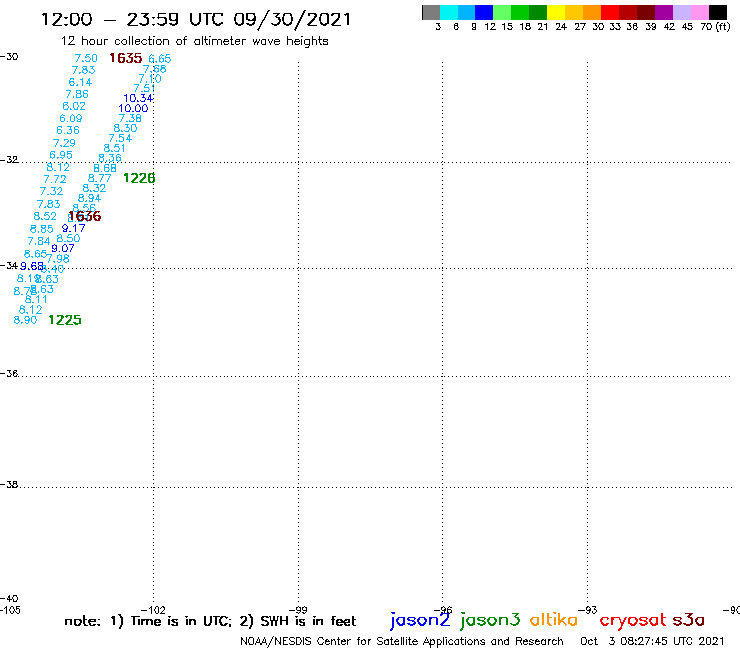Click the -93 longitude axis label
The width and height of the screenshot is (740, 650).
[588, 610]
